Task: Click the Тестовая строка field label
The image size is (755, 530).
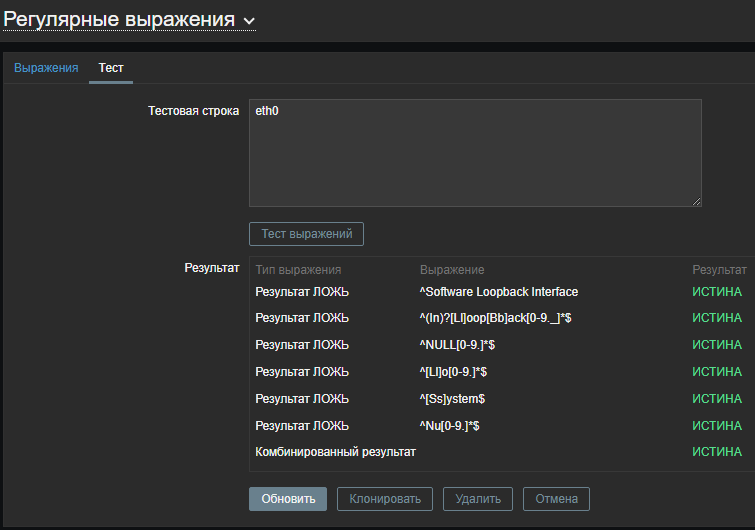Action: point(193,111)
